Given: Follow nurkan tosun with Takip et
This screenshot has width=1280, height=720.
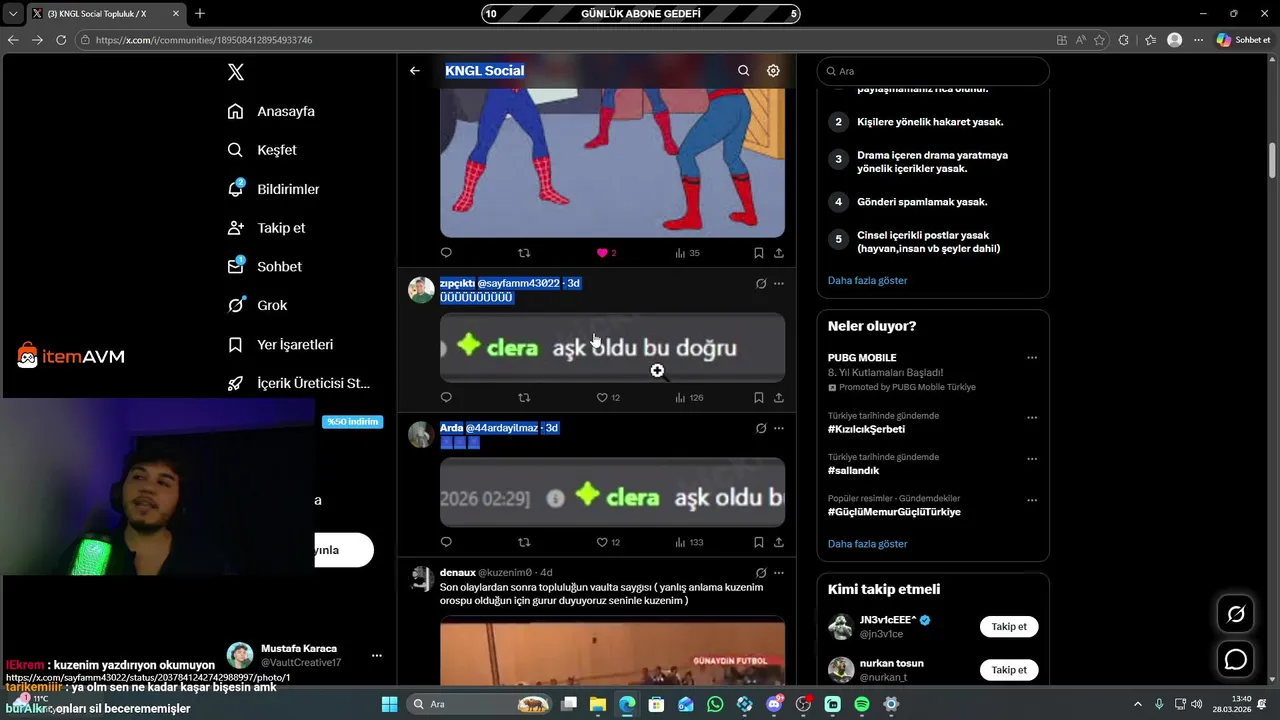Looking at the screenshot, I should [x=1009, y=670].
